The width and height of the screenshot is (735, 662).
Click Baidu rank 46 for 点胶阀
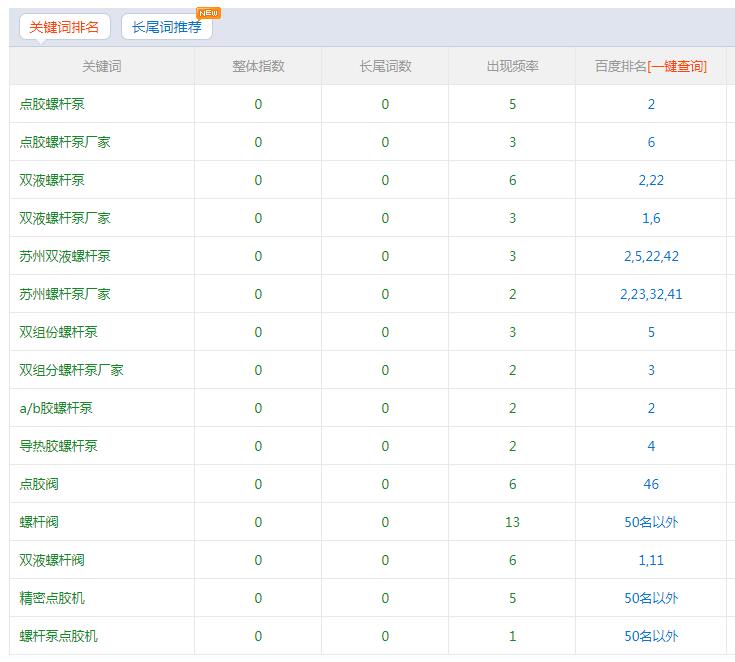click(651, 484)
